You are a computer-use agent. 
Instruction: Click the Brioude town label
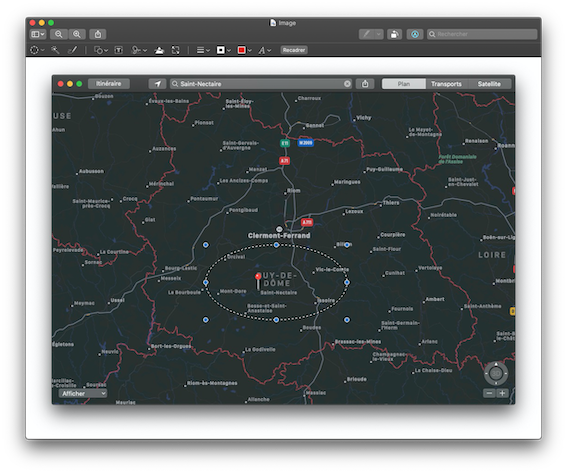pyautogui.click(x=357, y=379)
